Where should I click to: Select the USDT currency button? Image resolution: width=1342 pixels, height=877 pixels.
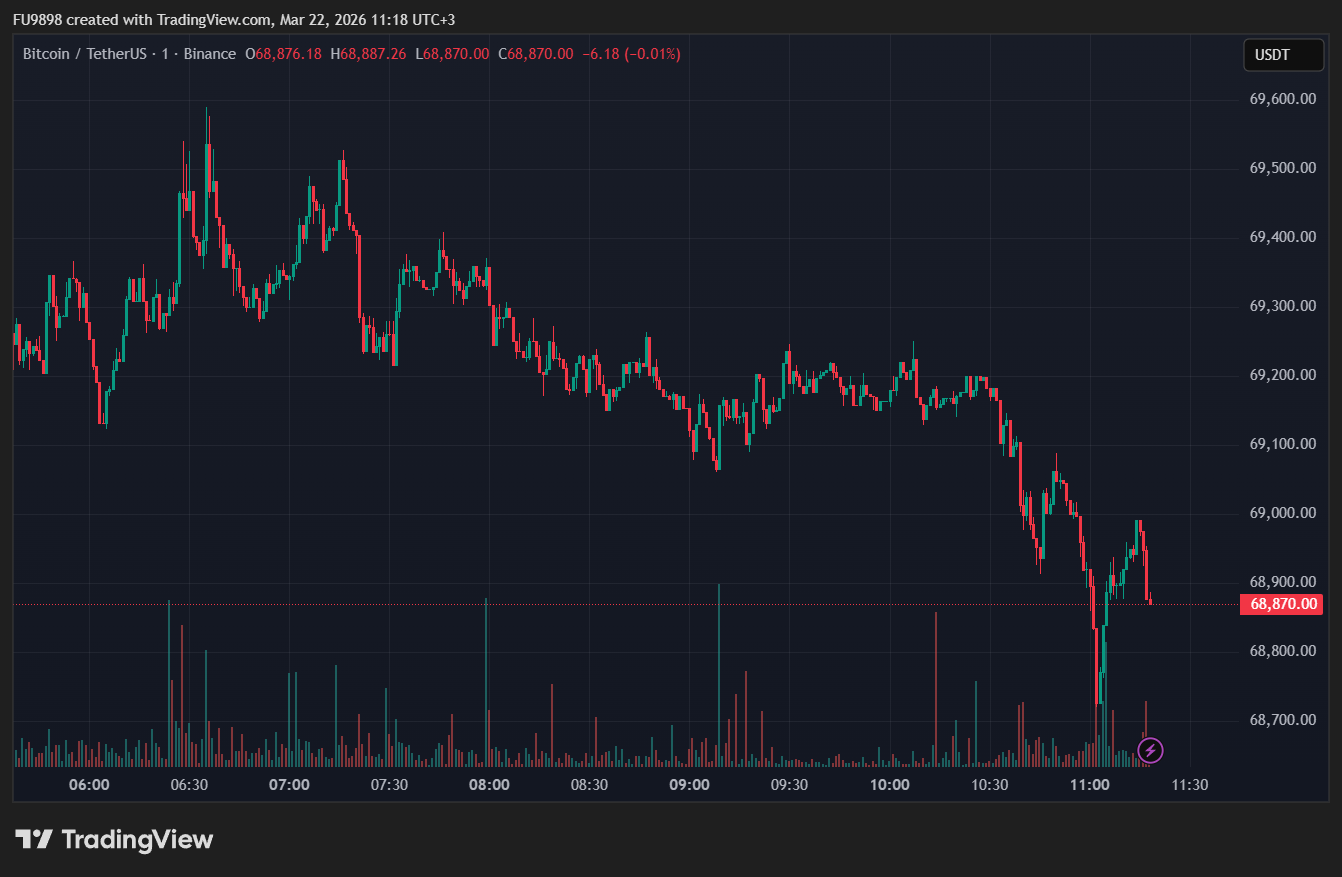(1283, 55)
